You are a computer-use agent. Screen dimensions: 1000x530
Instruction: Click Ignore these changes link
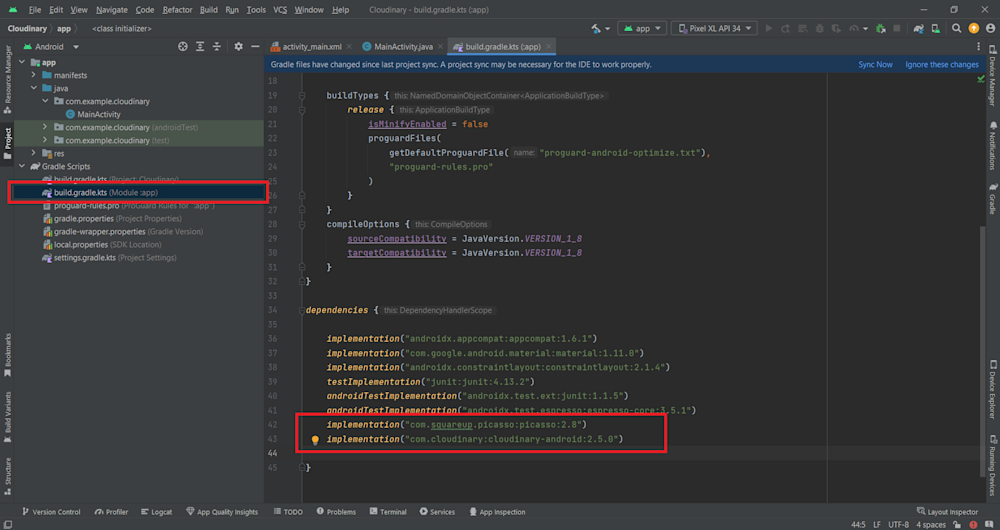pos(941,64)
